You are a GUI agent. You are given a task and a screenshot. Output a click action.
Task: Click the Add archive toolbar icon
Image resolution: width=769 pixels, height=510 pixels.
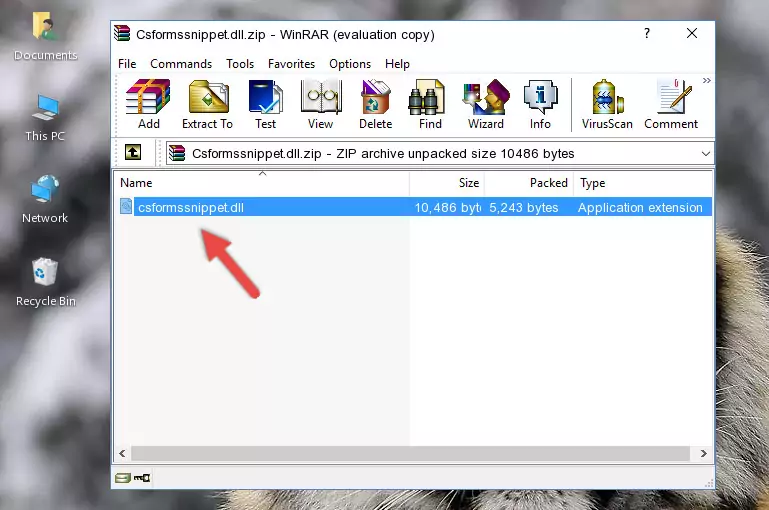pos(148,104)
